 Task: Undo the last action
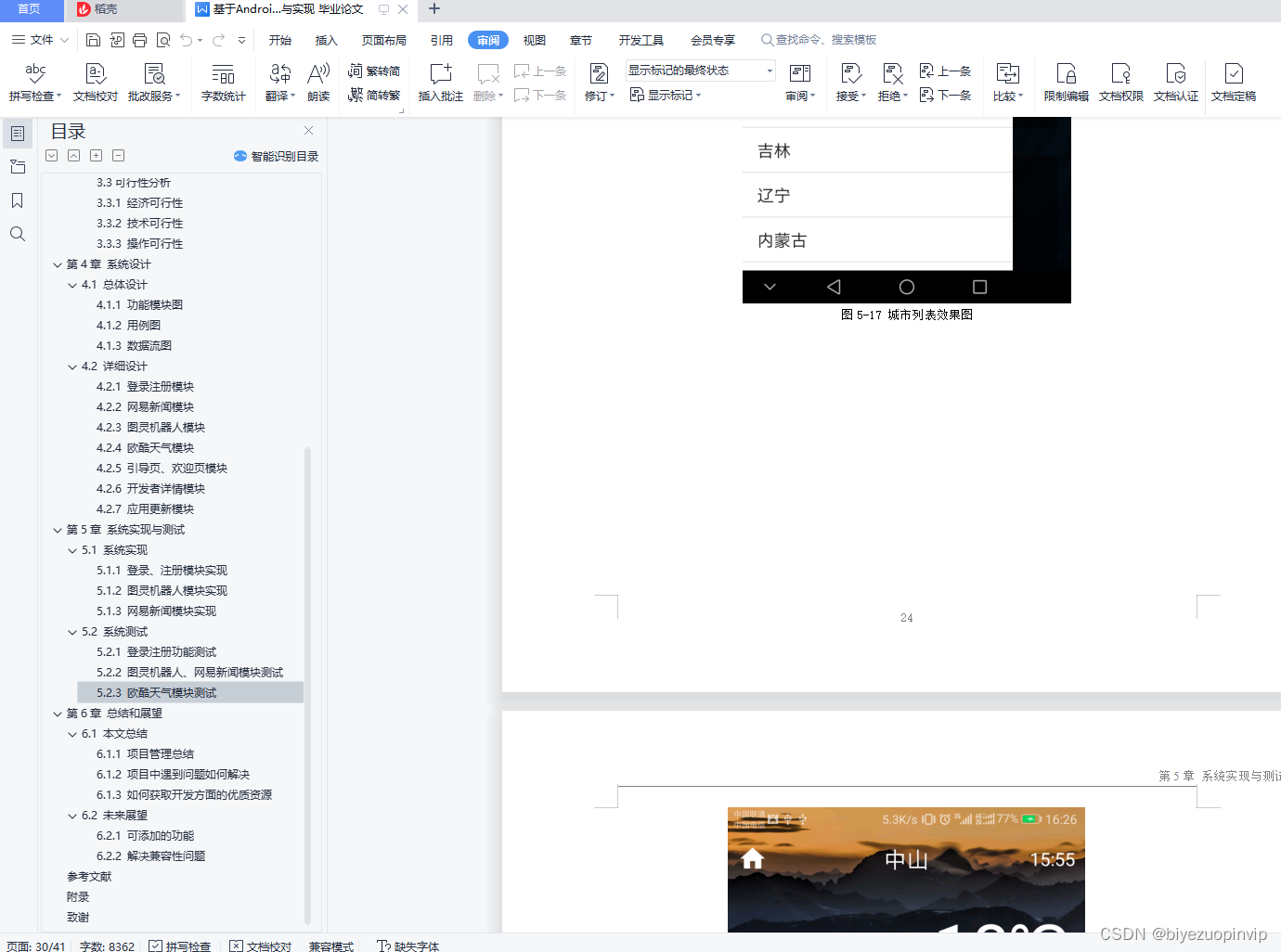pos(187,40)
